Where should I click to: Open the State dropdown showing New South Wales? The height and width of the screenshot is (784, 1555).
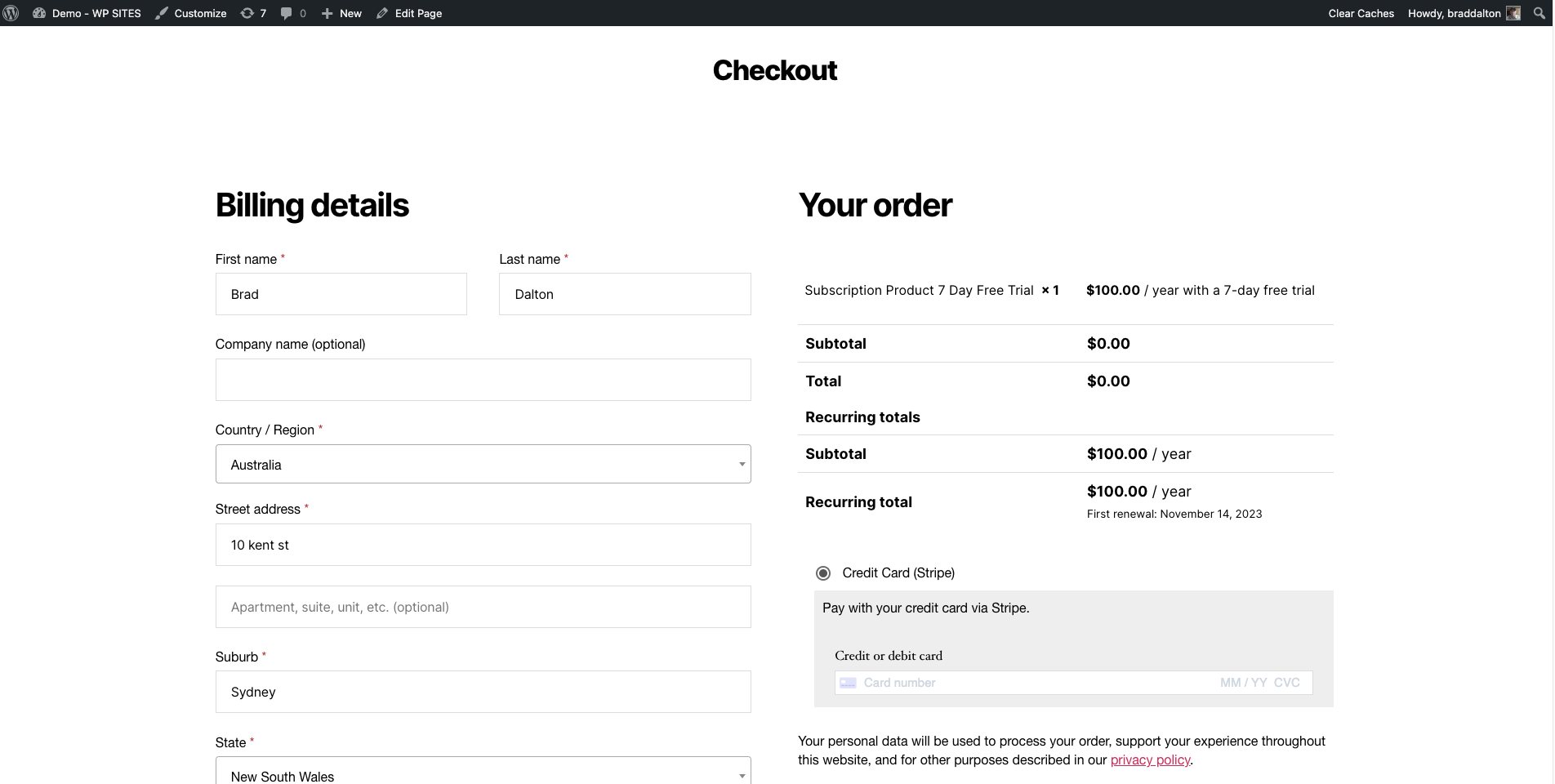pos(483,774)
